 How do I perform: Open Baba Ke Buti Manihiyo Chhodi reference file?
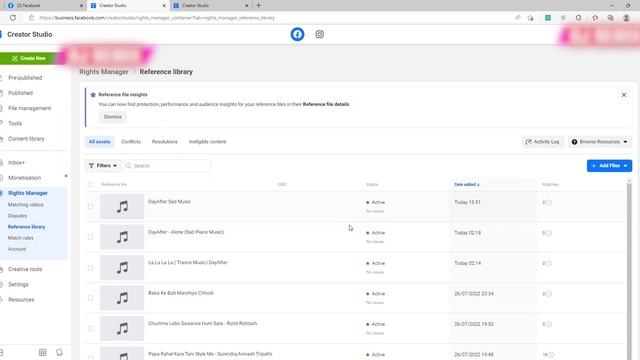(x=181, y=293)
